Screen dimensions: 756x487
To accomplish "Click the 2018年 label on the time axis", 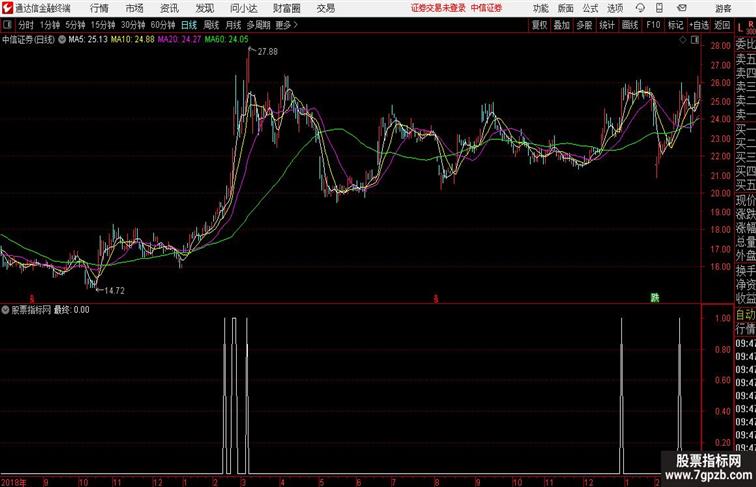I will (x=14, y=482).
